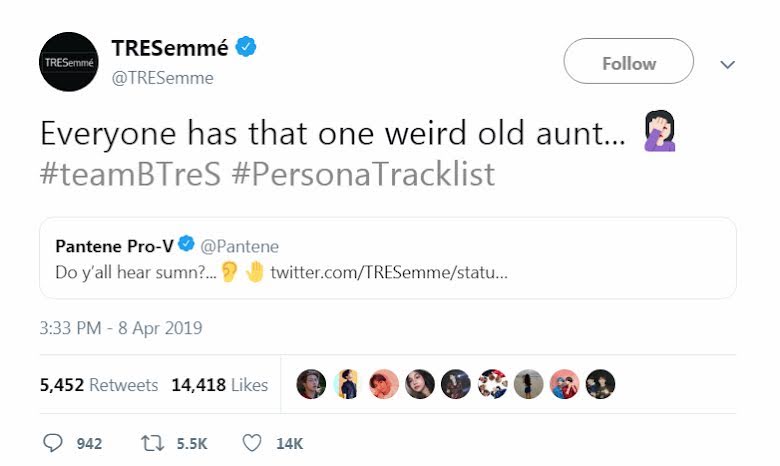Image resolution: width=780 pixels, height=466 pixels.
Task: Open TRESemmé profile avatar logo
Action: point(69,62)
